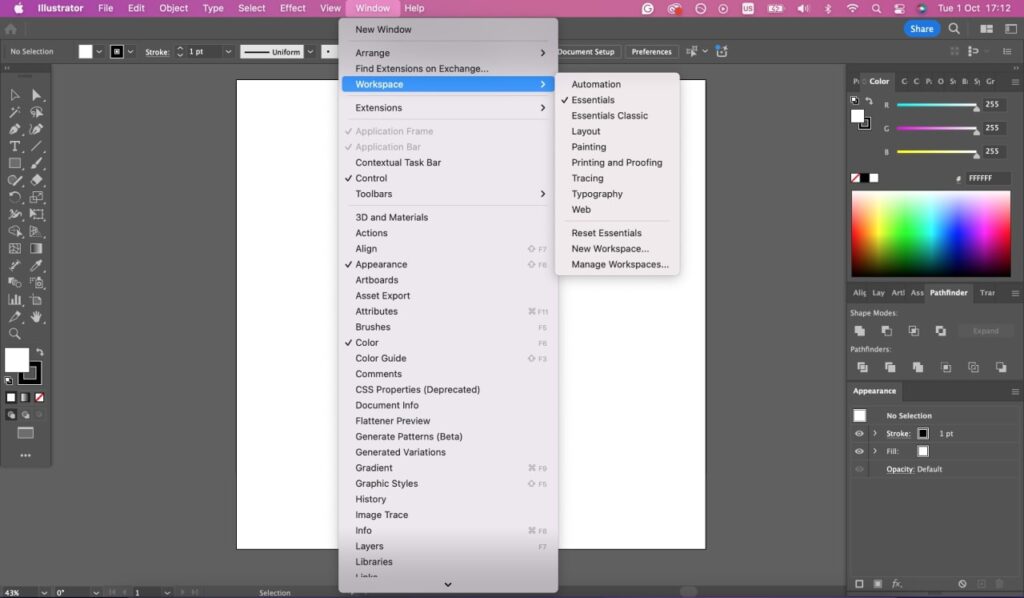The image size is (1024, 598).
Task: Click the hex value FFFFFF field
Action: pyautogui.click(x=989, y=178)
